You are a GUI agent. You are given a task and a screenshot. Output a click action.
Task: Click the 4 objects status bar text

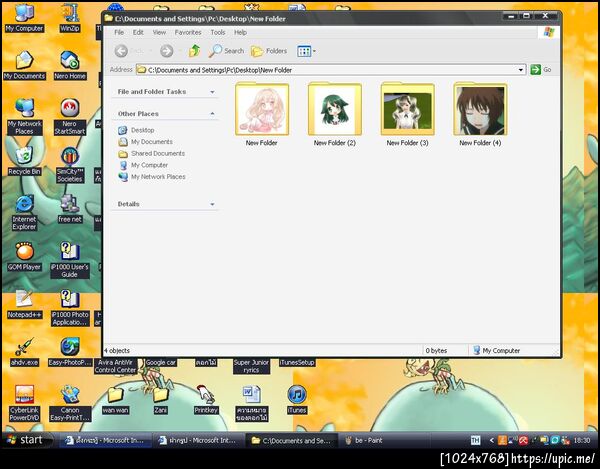117,350
